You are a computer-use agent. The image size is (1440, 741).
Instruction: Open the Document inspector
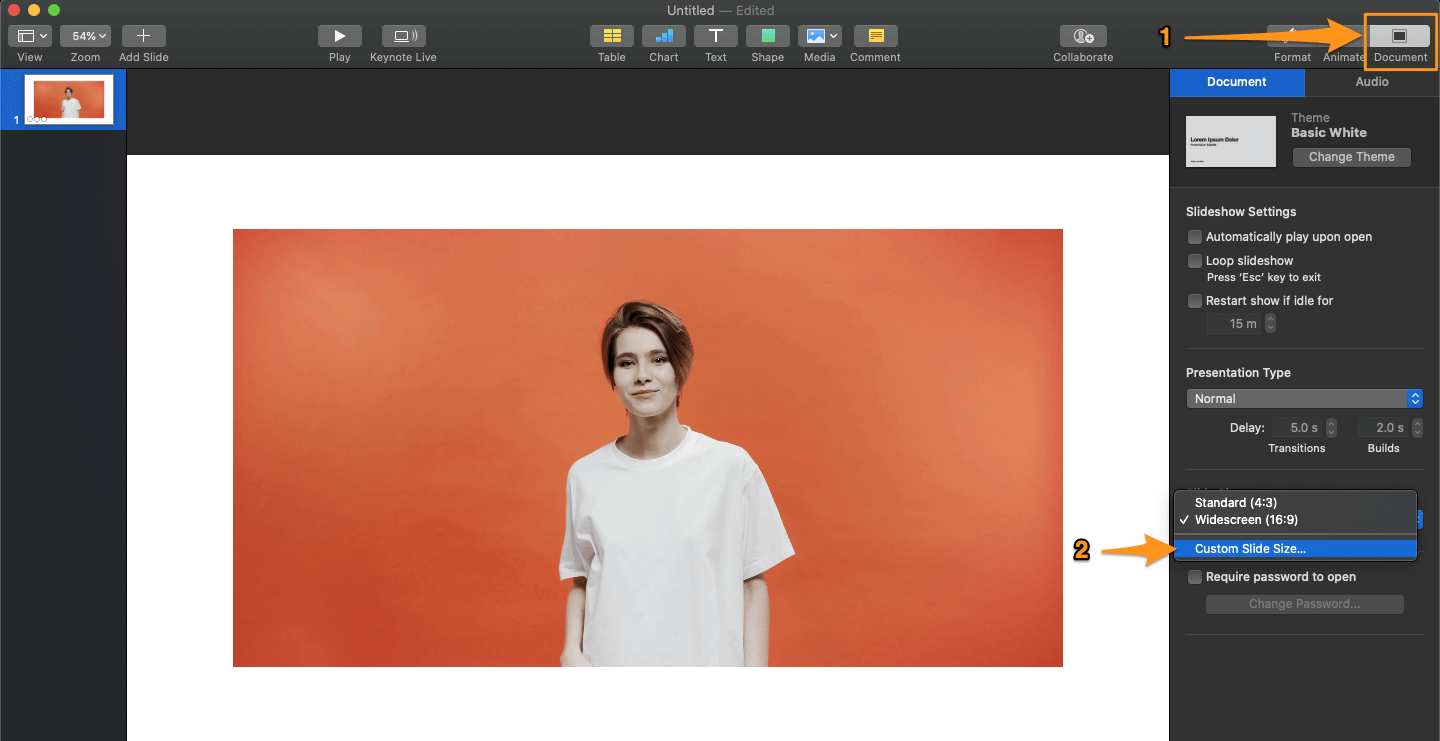point(1400,36)
